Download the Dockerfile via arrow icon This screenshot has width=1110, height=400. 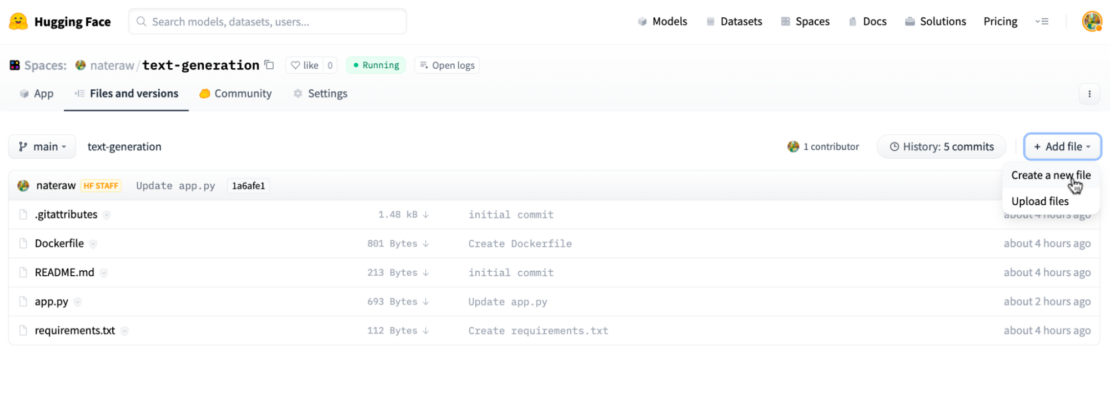425,243
